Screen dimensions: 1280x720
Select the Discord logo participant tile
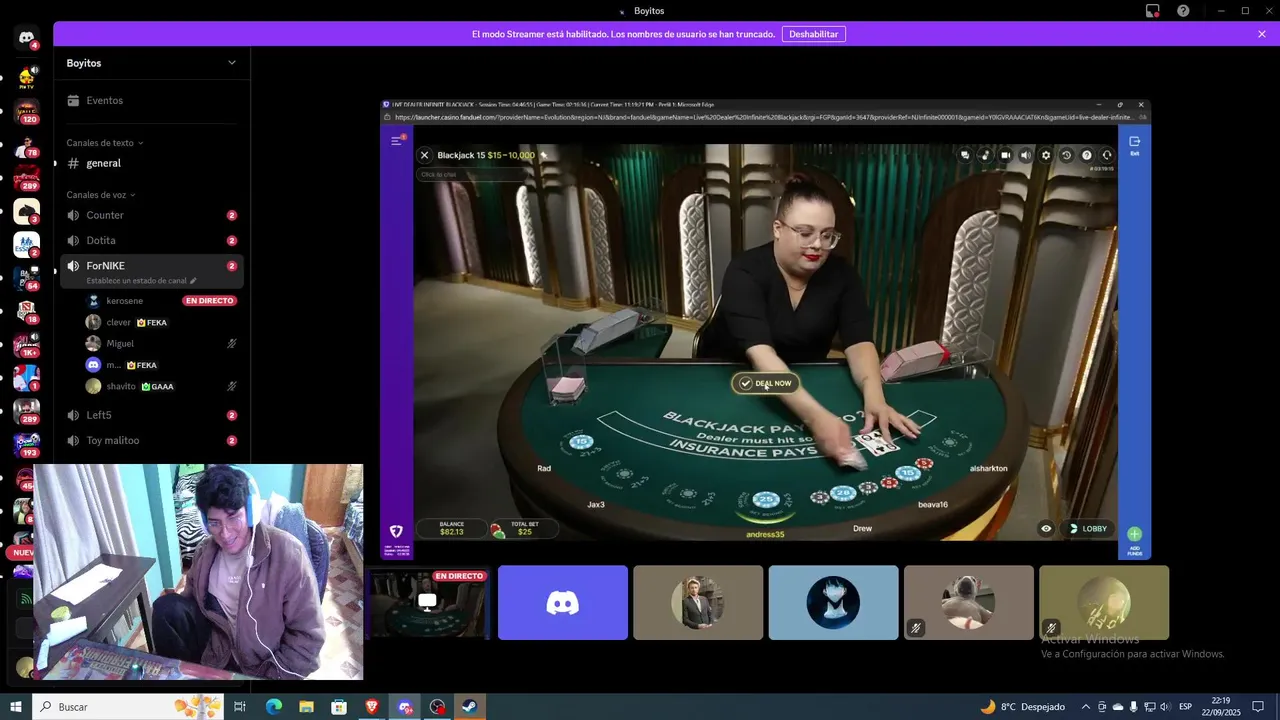[563, 603]
